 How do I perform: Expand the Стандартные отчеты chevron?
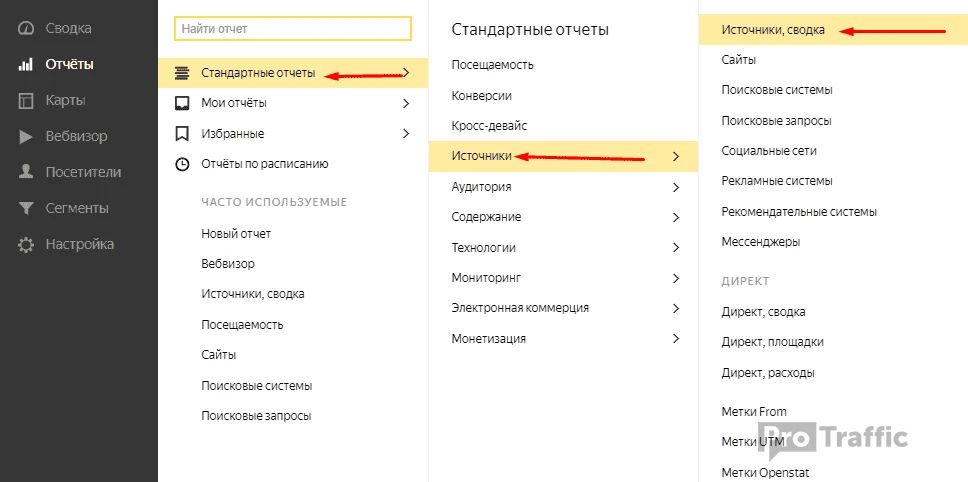pyautogui.click(x=406, y=73)
